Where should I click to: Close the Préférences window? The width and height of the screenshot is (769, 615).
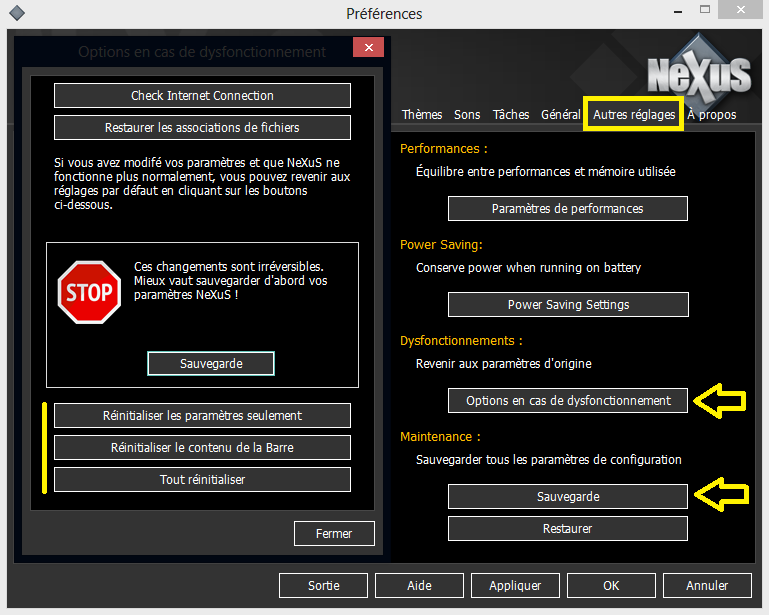point(741,9)
